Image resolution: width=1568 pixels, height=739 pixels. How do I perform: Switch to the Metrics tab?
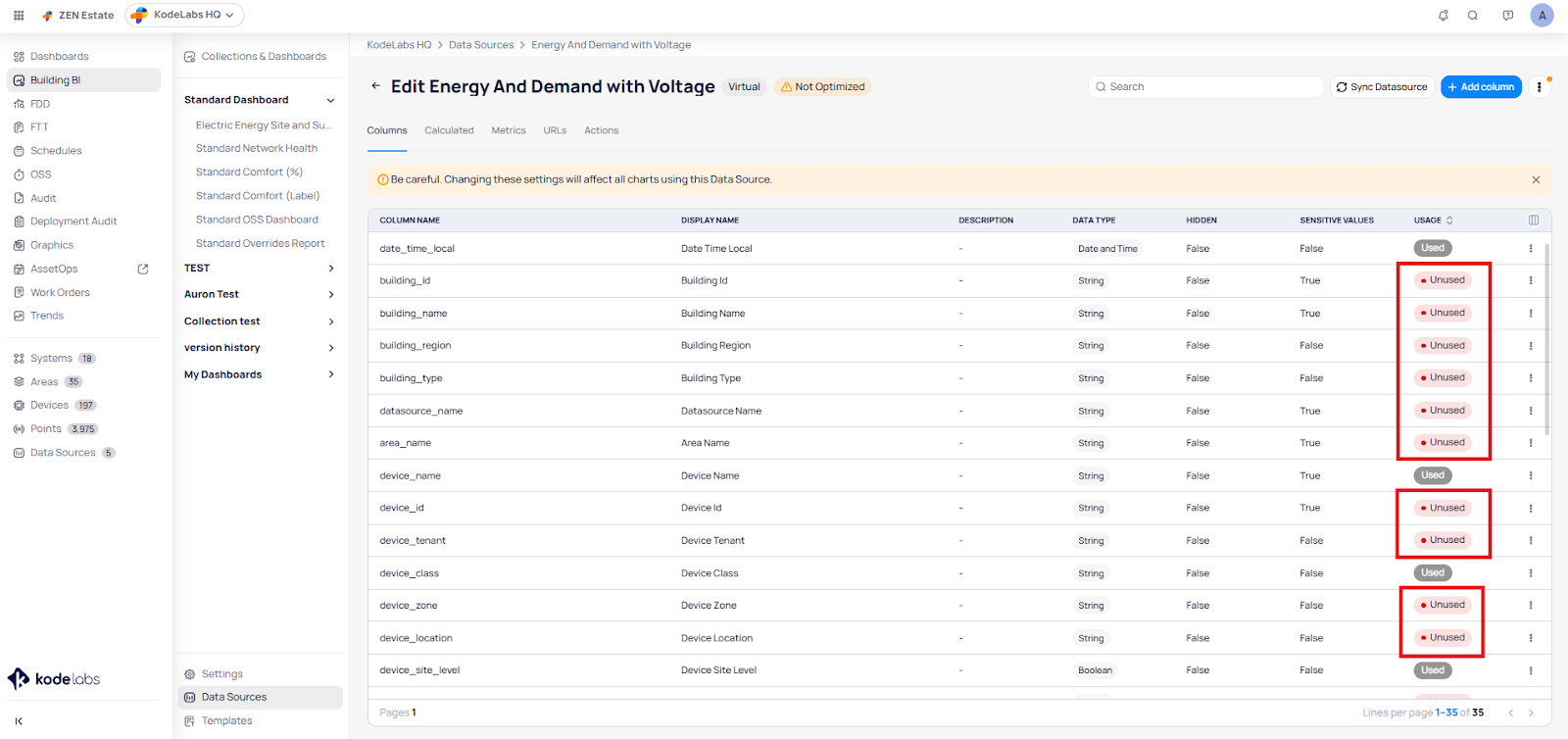509,130
